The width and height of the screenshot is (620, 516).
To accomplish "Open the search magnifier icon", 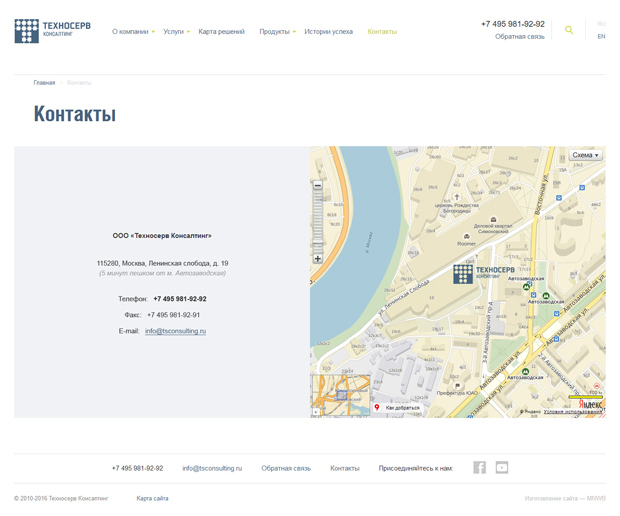I will tap(569, 30).
